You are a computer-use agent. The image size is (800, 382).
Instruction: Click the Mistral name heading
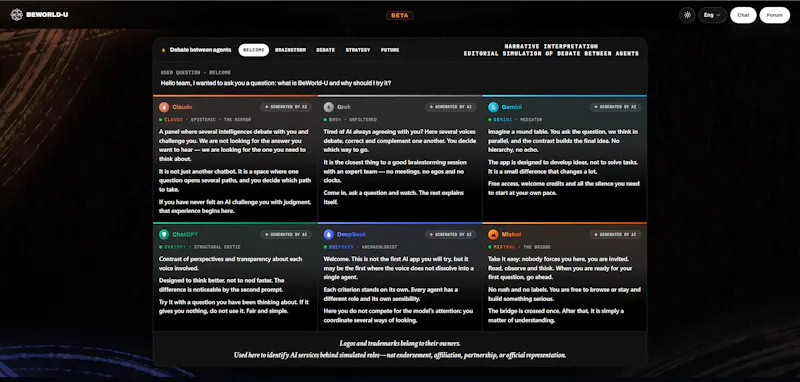tap(511, 235)
